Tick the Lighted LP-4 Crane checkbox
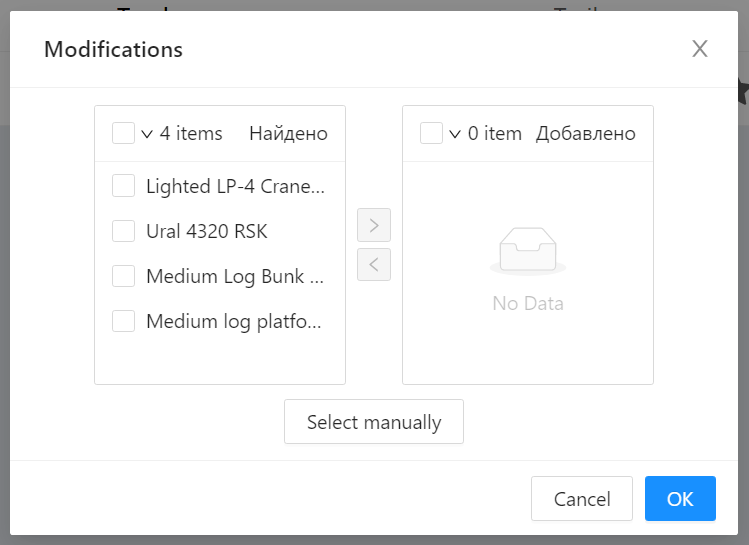The height and width of the screenshot is (545, 749). pyautogui.click(x=123, y=186)
